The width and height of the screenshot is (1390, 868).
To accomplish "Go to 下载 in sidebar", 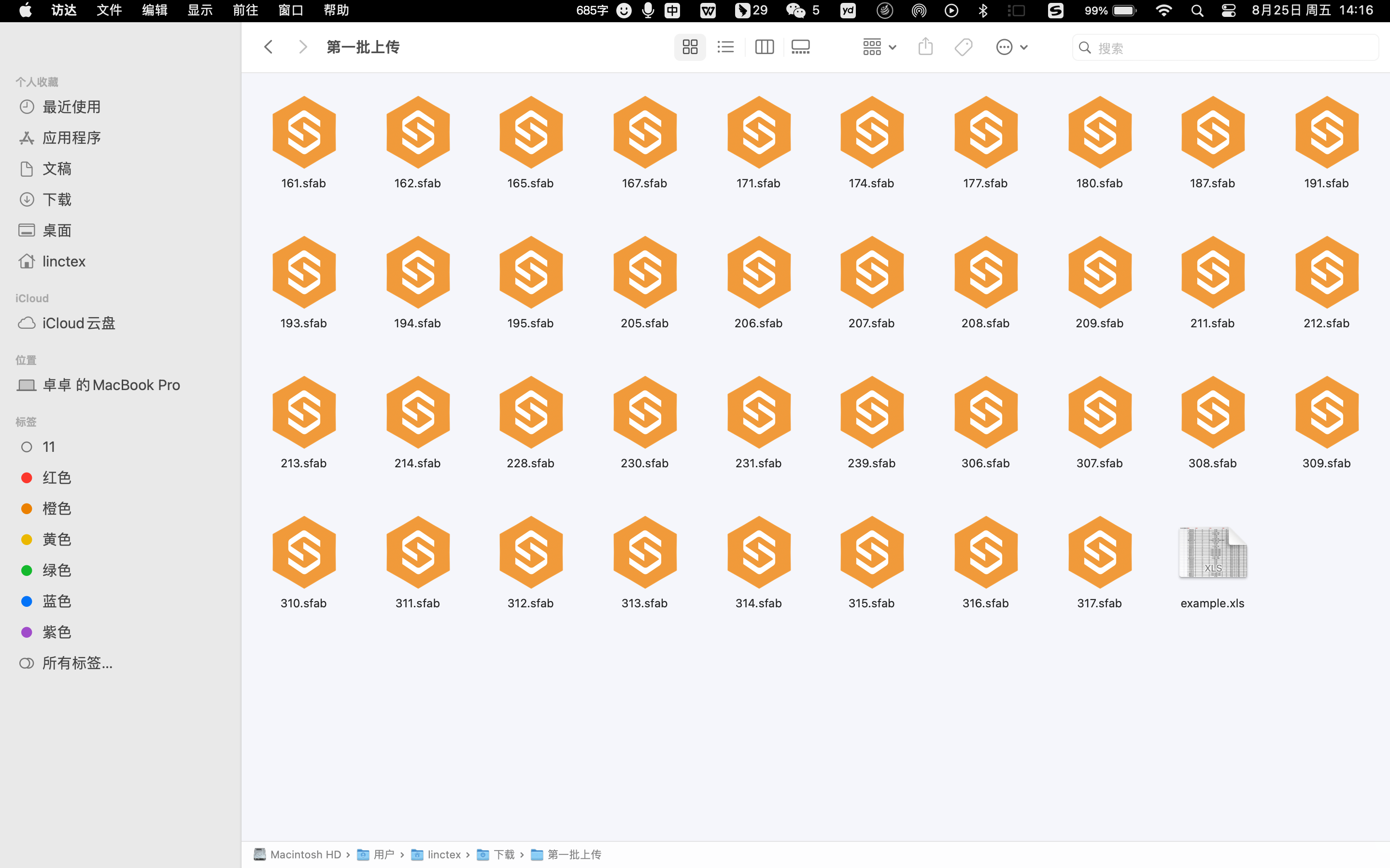I will [x=57, y=199].
